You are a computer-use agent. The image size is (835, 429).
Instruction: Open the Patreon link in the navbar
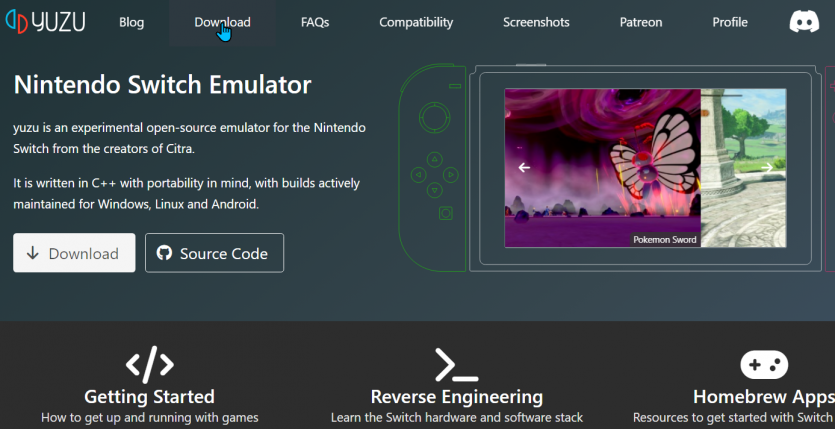tap(641, 22)
